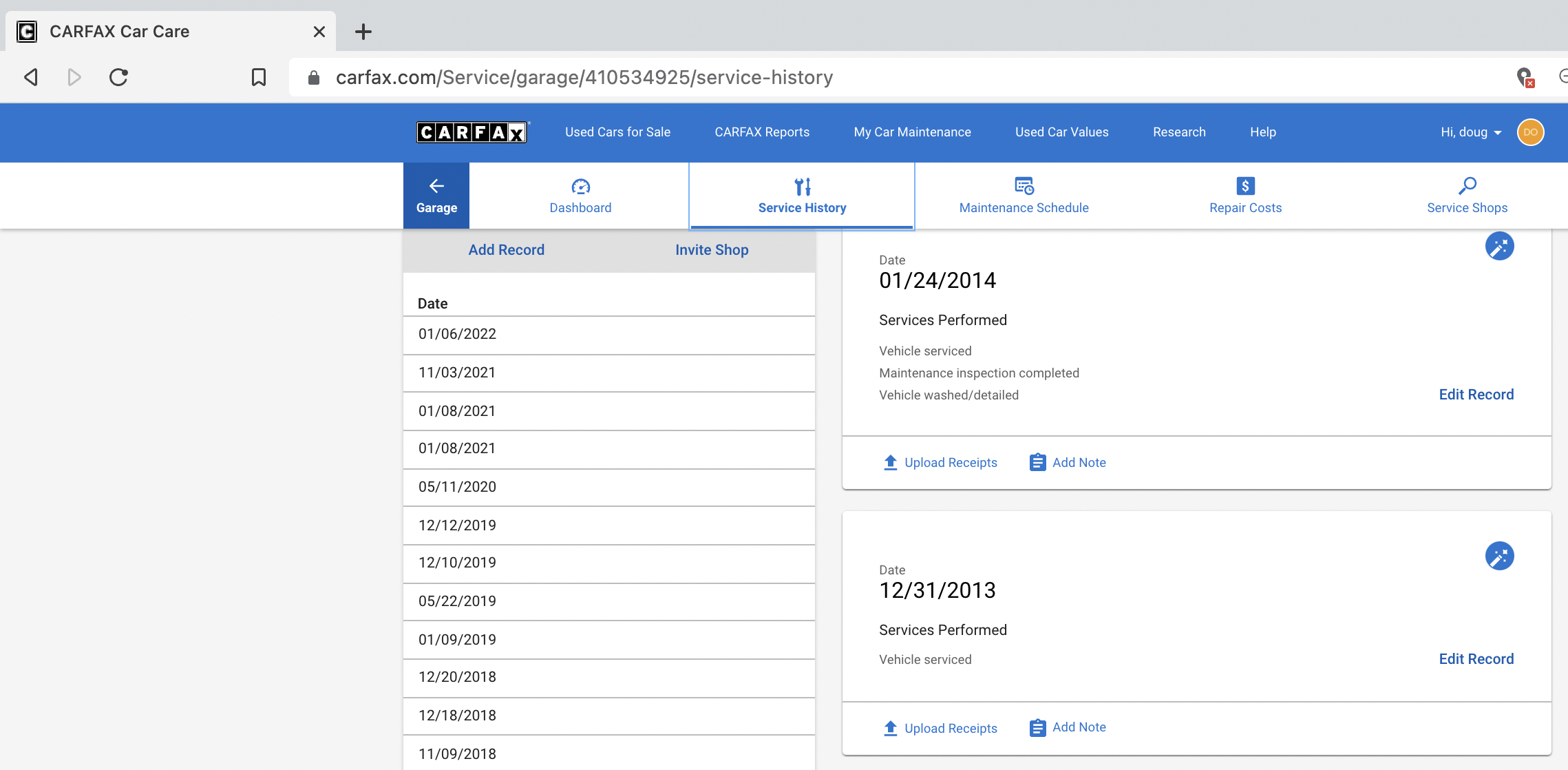Open a new browser tab with plus icon
The image size is (1568, 770).
click(363, 32)
